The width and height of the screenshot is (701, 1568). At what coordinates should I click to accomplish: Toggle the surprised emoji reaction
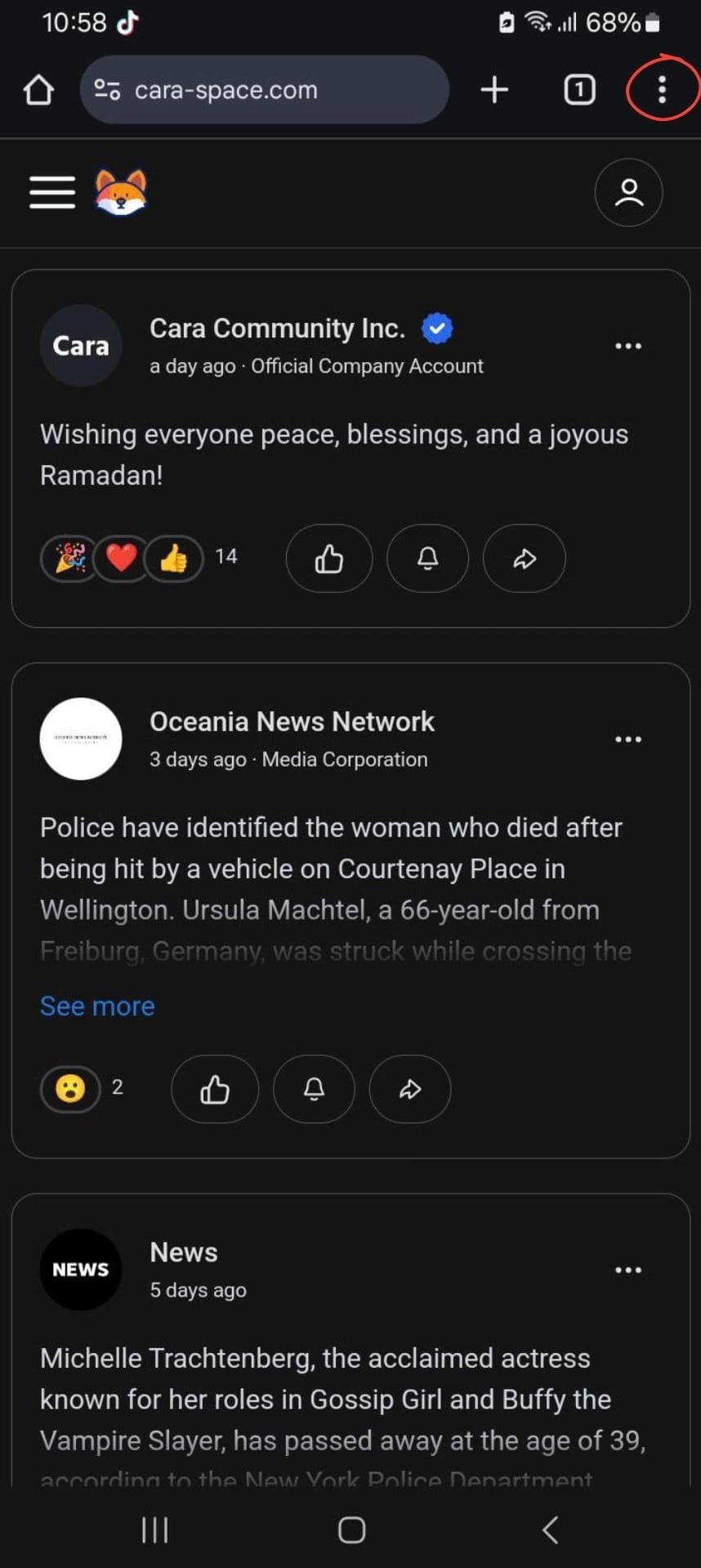[70, 1089]
